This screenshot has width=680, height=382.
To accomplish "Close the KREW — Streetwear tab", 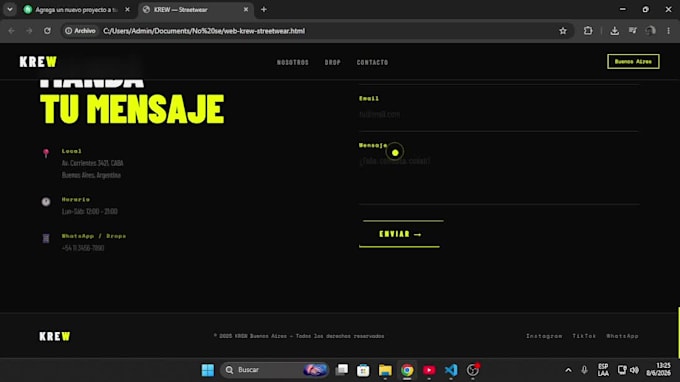I will 245,9.
